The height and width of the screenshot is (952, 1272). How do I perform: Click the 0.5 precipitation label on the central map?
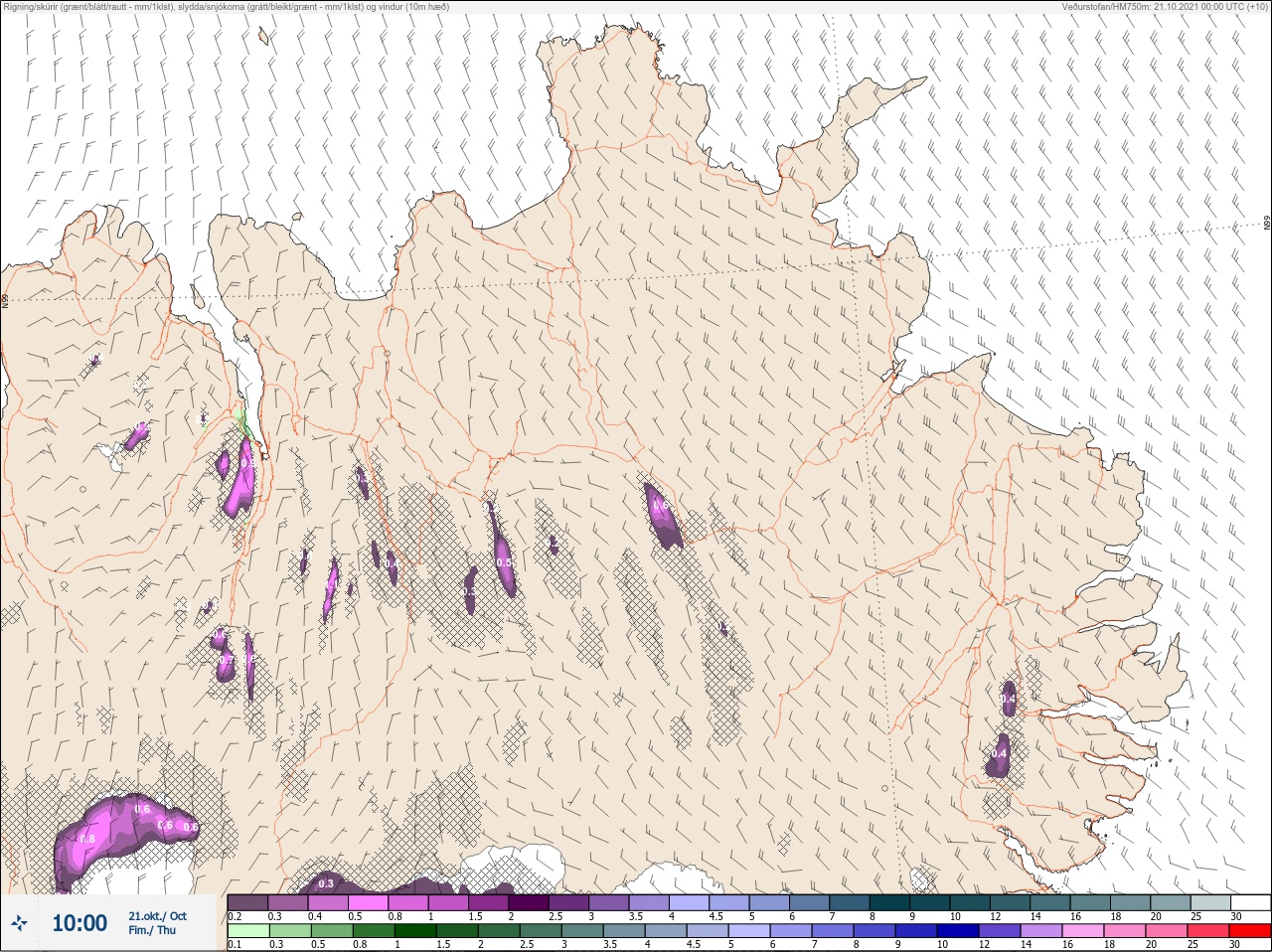point(504,562)
